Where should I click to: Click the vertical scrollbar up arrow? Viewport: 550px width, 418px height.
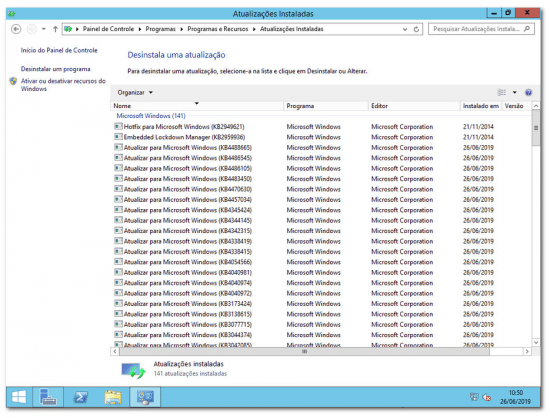[x=536, y=106]
